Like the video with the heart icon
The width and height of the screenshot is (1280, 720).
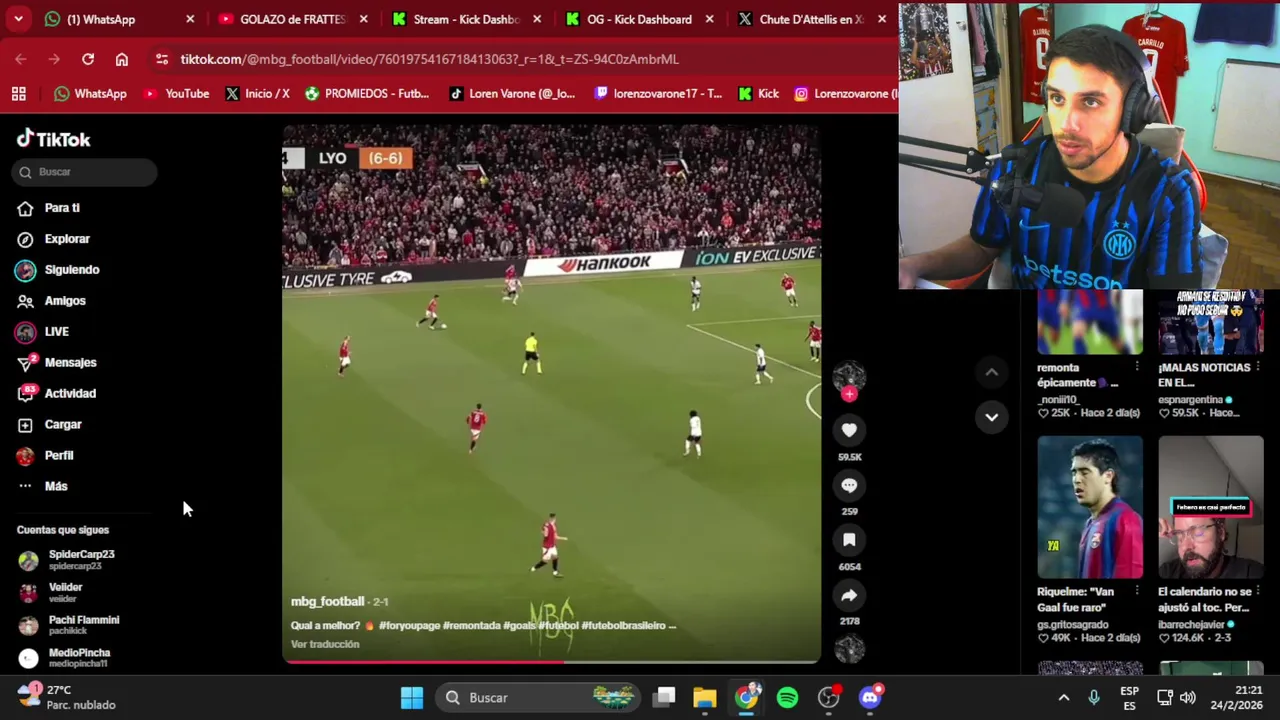[849, 430]
